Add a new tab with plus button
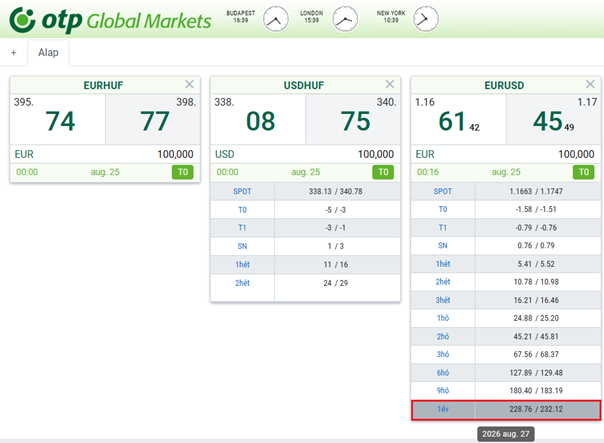The height and width of the screenshot is (443, 604). (x=13, y=53)
